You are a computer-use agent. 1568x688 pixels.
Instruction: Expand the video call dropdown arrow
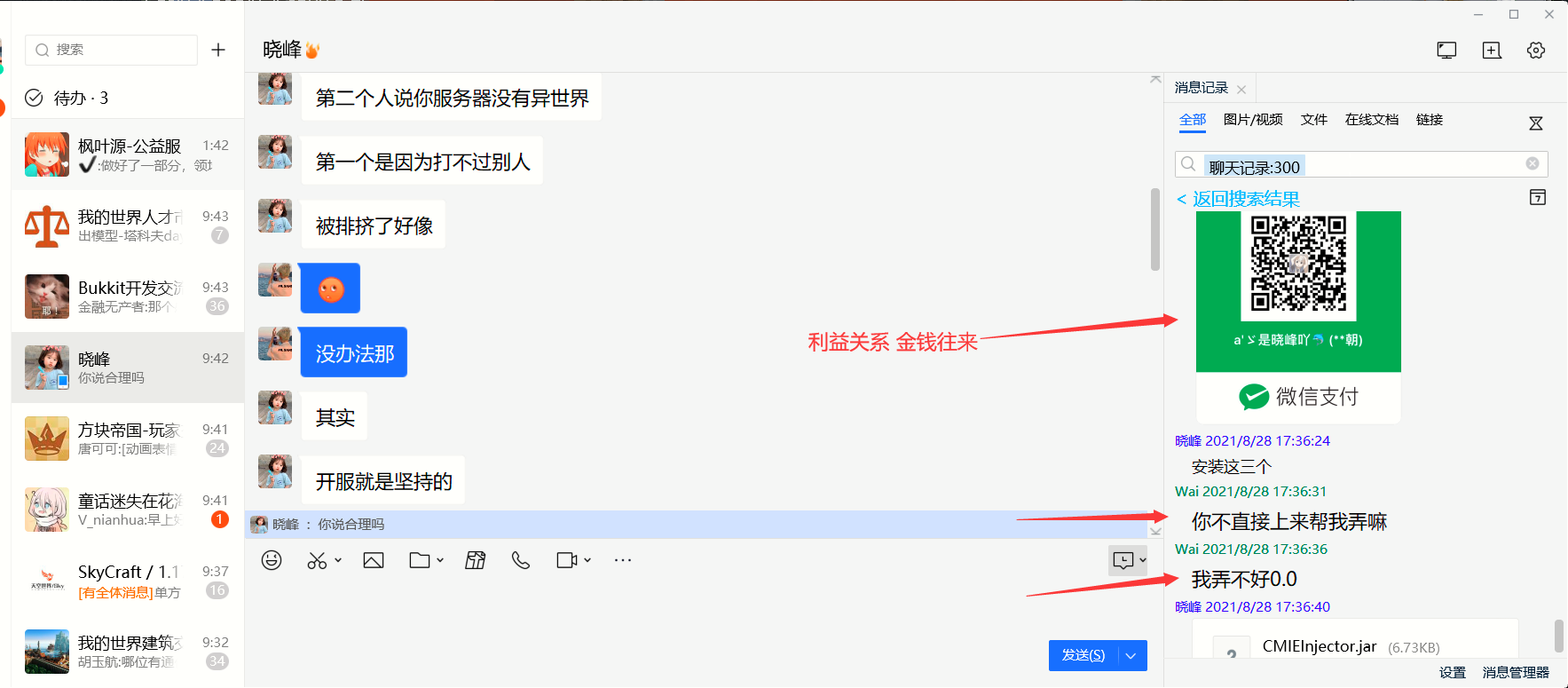(x=587, y=560)
